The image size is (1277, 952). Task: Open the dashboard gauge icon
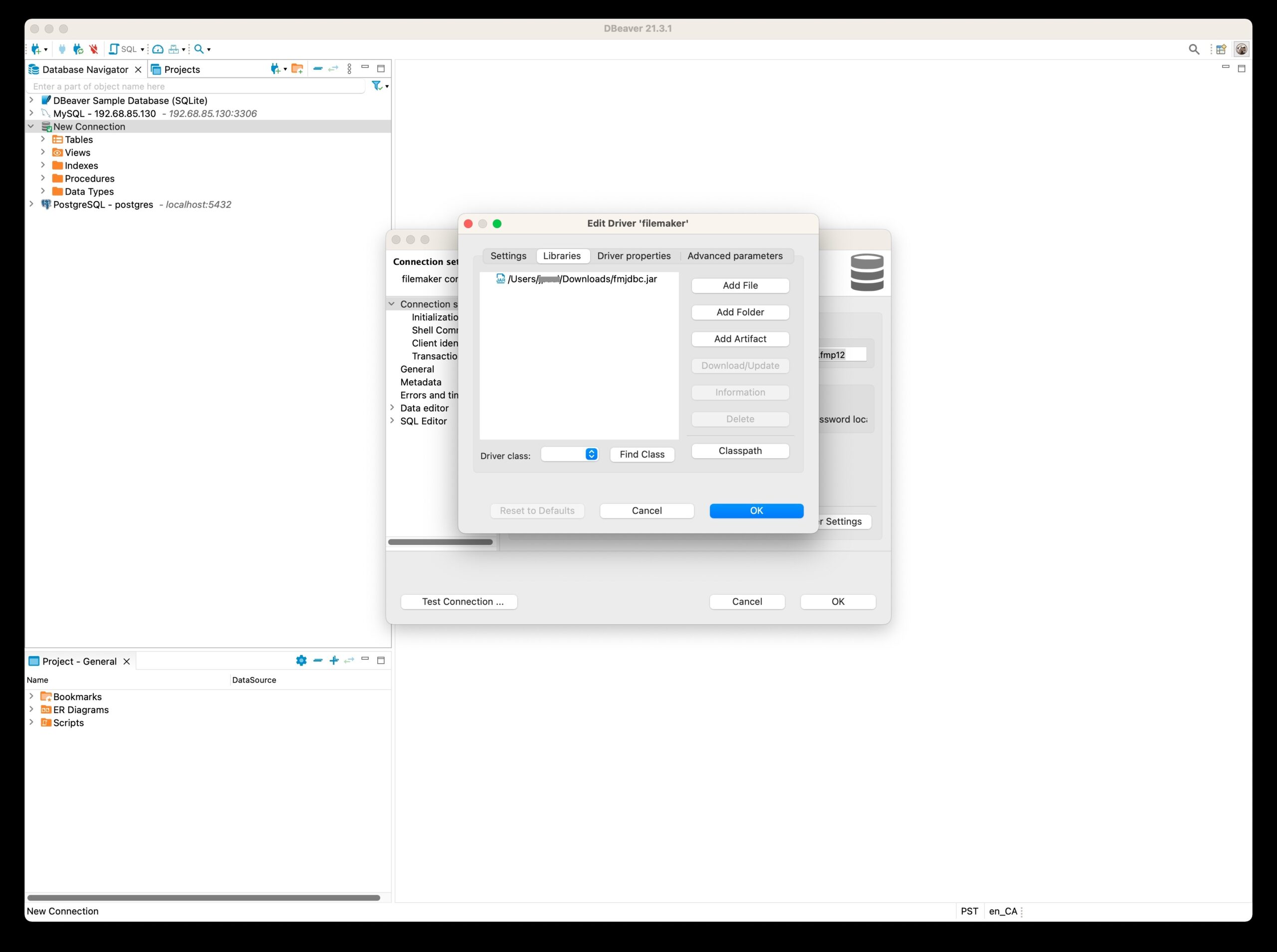pos(158,49)
